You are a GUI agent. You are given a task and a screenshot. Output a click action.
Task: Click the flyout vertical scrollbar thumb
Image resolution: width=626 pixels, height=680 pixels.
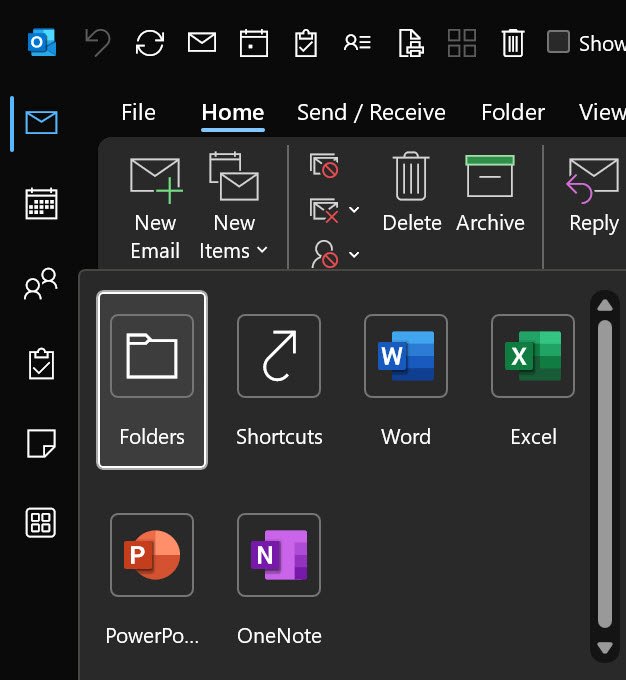click(605, 474)
